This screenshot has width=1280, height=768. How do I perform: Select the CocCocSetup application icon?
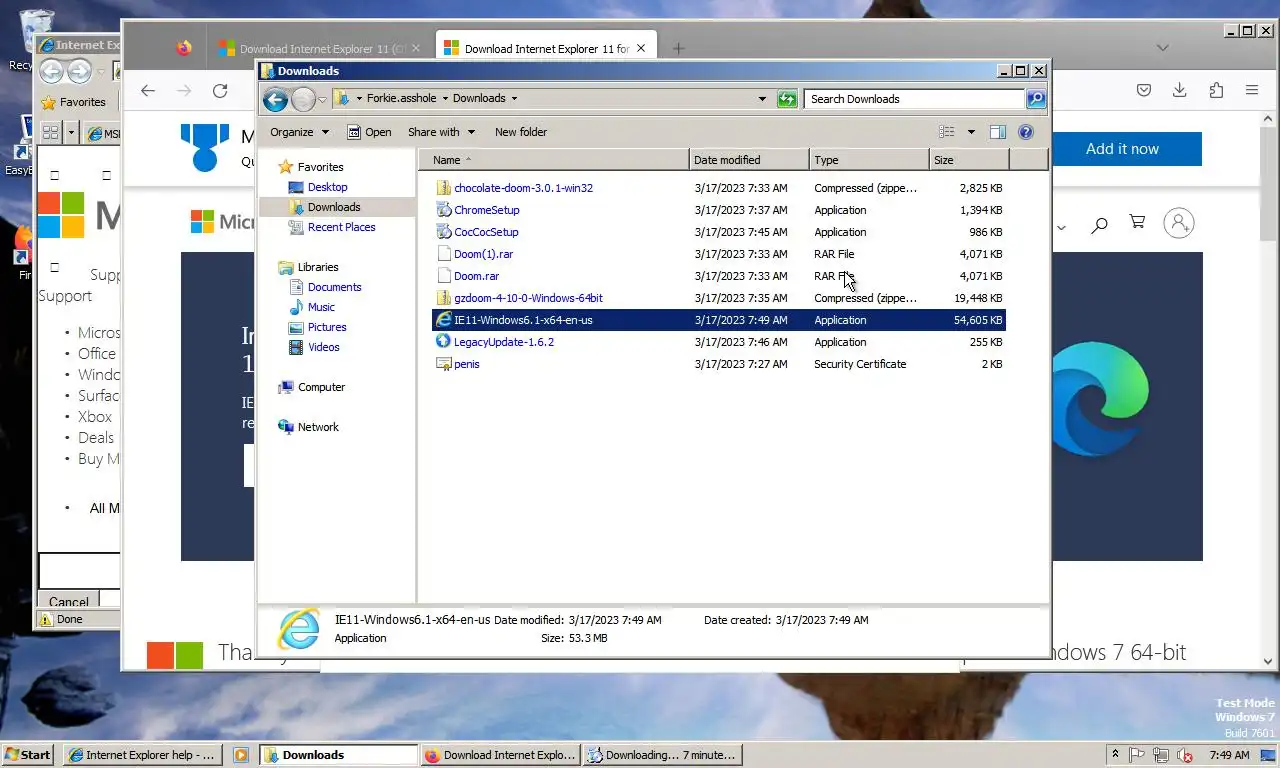click(444, 232)
